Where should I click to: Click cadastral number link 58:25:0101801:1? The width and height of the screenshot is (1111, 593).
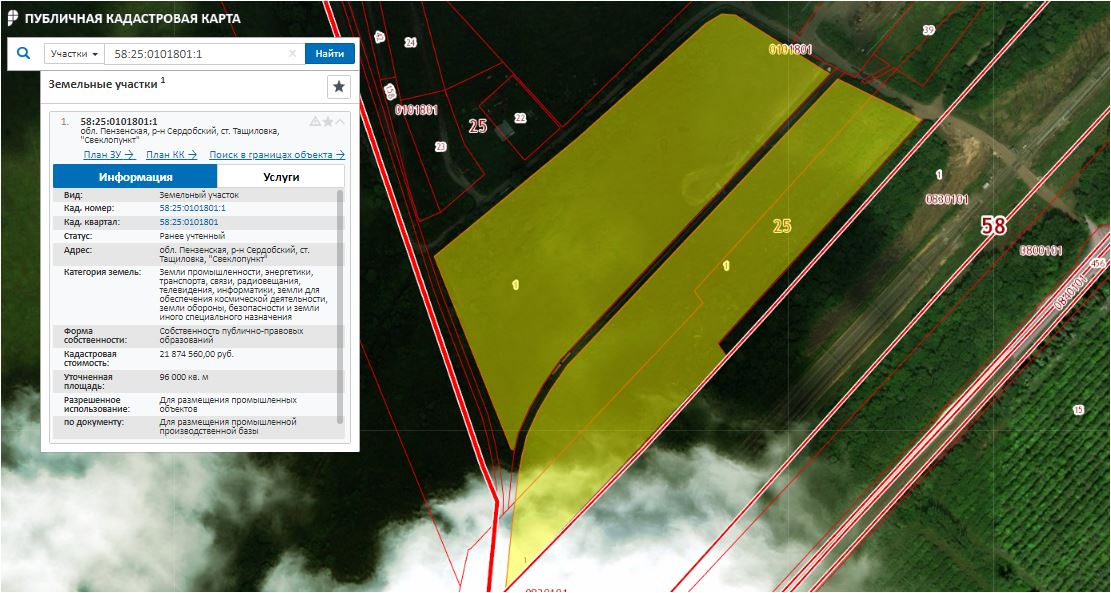coord(192,208)
